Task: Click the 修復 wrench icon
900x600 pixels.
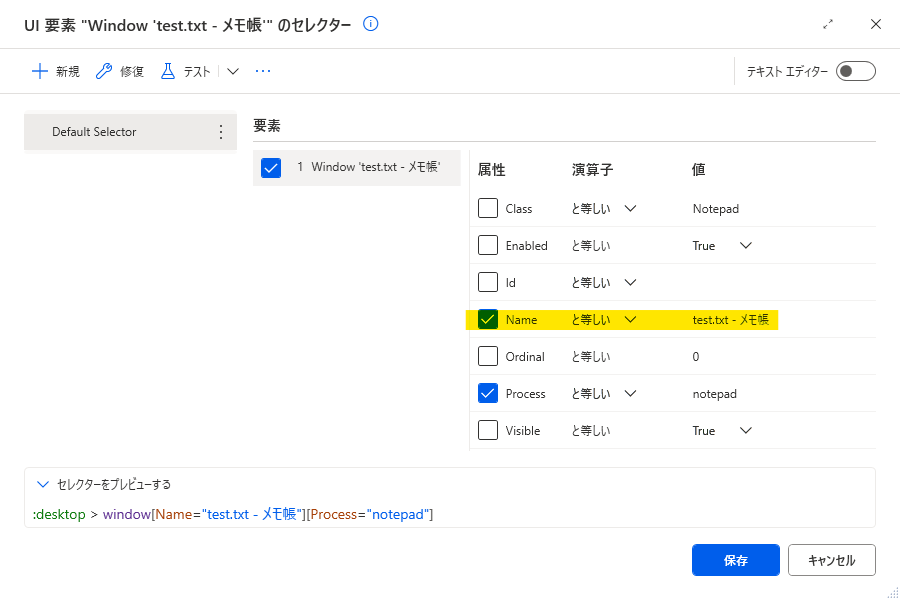Action: click(104, 71)
